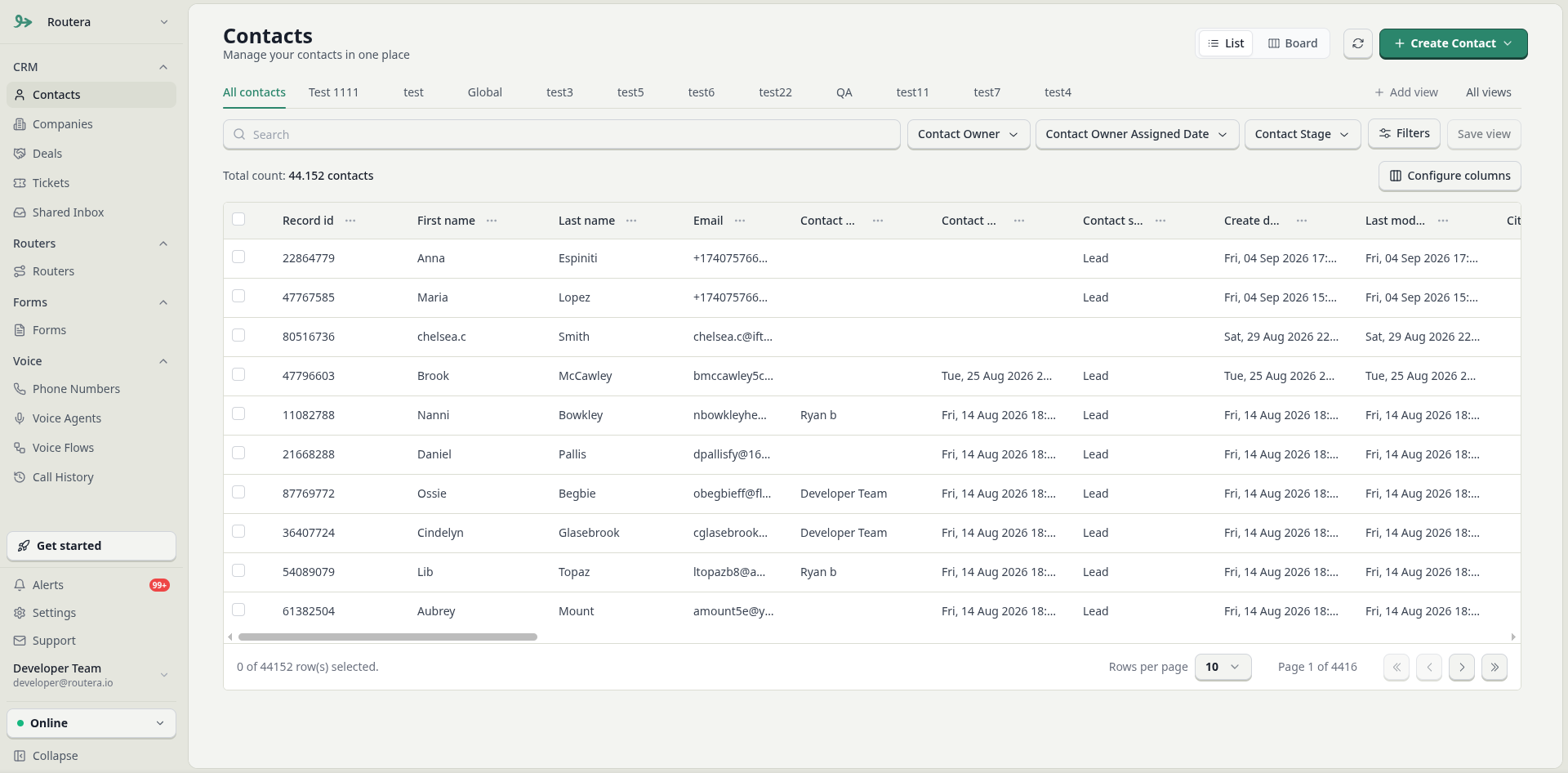The image size is (1568, 773).
Task: Open the Contact Owner filter dropdown
Action: (x=968, y=134)
